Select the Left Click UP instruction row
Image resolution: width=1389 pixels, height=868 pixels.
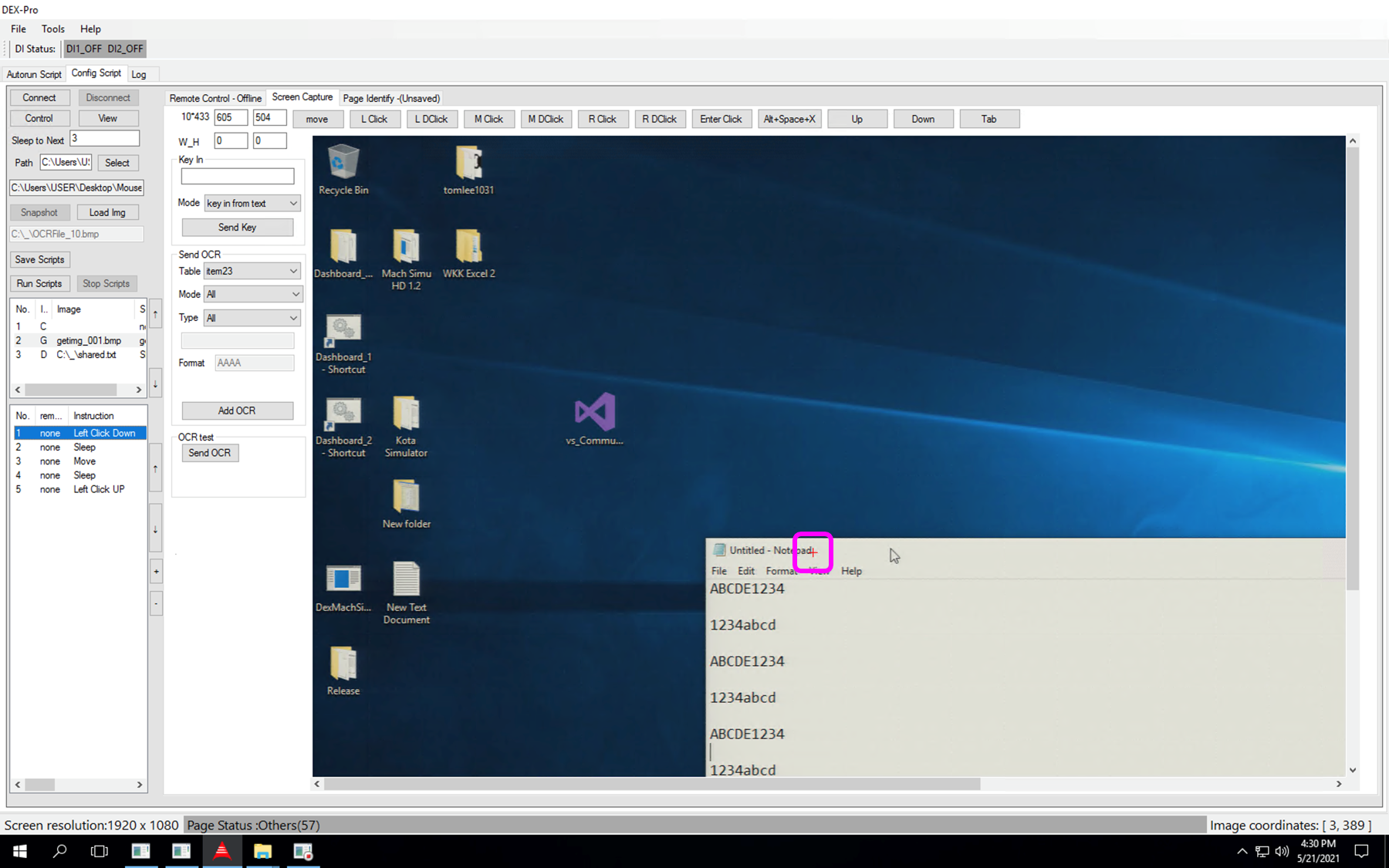(x=79, y=489)
